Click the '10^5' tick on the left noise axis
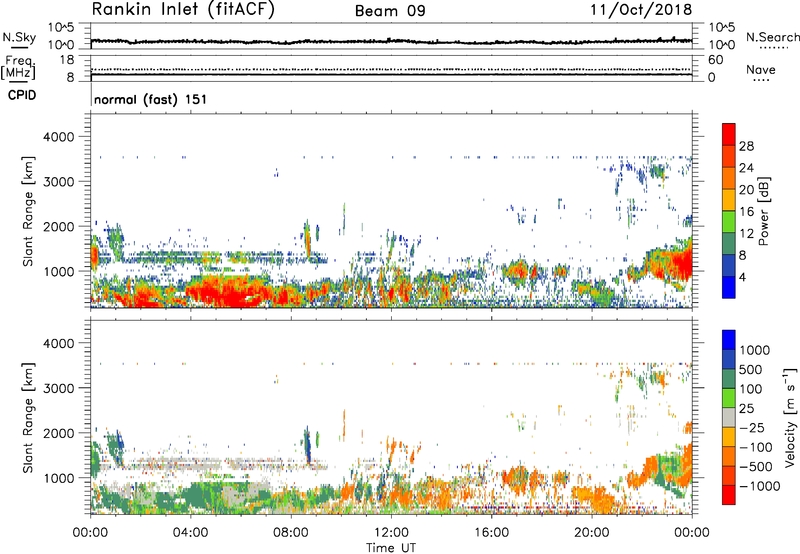800x554 pixels. point(61,28)
